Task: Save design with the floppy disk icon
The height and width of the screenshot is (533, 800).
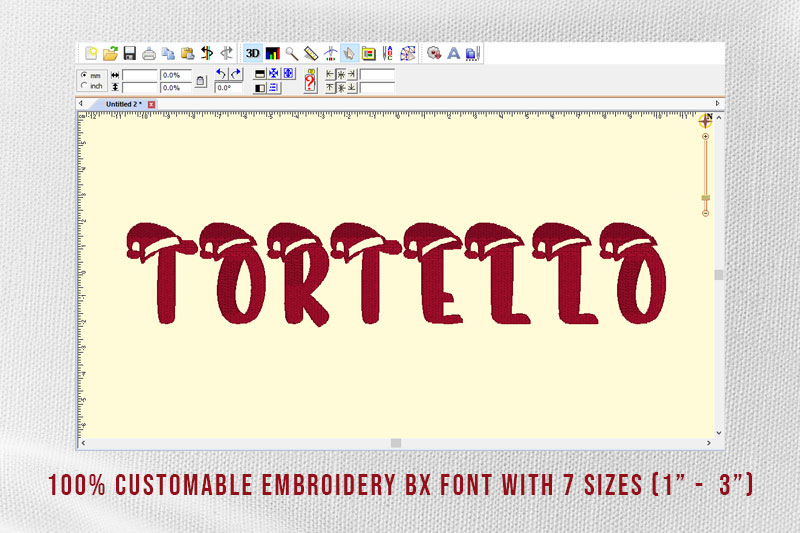Action: (130, 53)
